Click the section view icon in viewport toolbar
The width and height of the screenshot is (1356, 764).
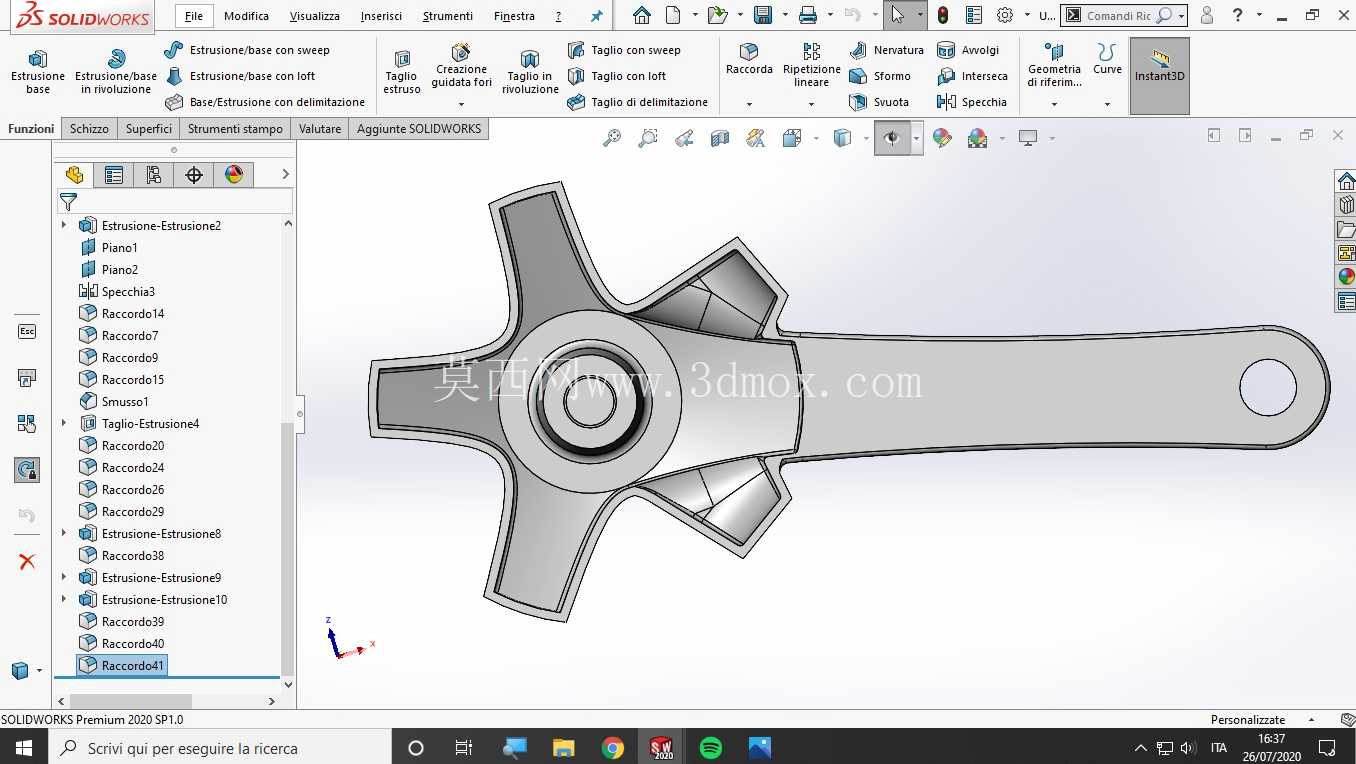point(720,138)
